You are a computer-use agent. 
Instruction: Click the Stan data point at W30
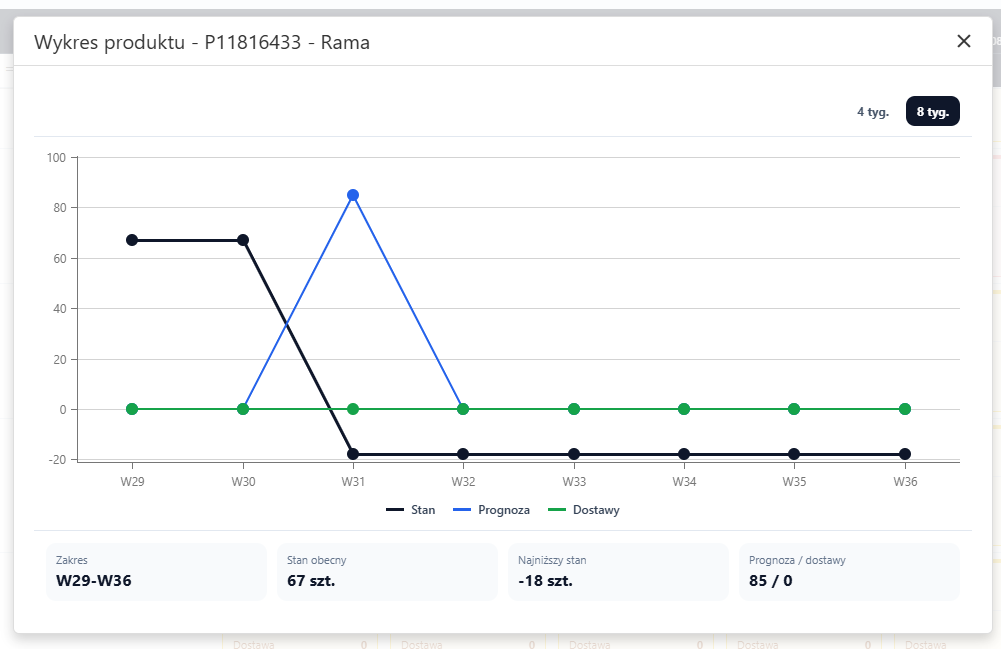[x=243, y=240]
